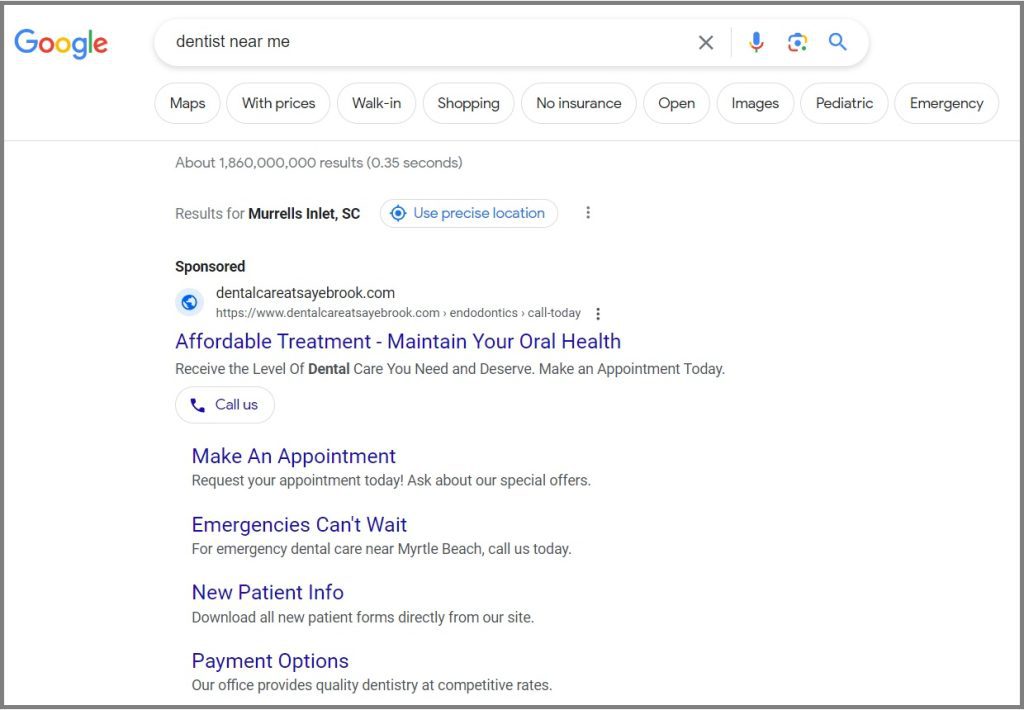Click the 'About 1,860,000,000 results' text
The width and height of the screenshot is (1024, 710).
tap(319, 163)
